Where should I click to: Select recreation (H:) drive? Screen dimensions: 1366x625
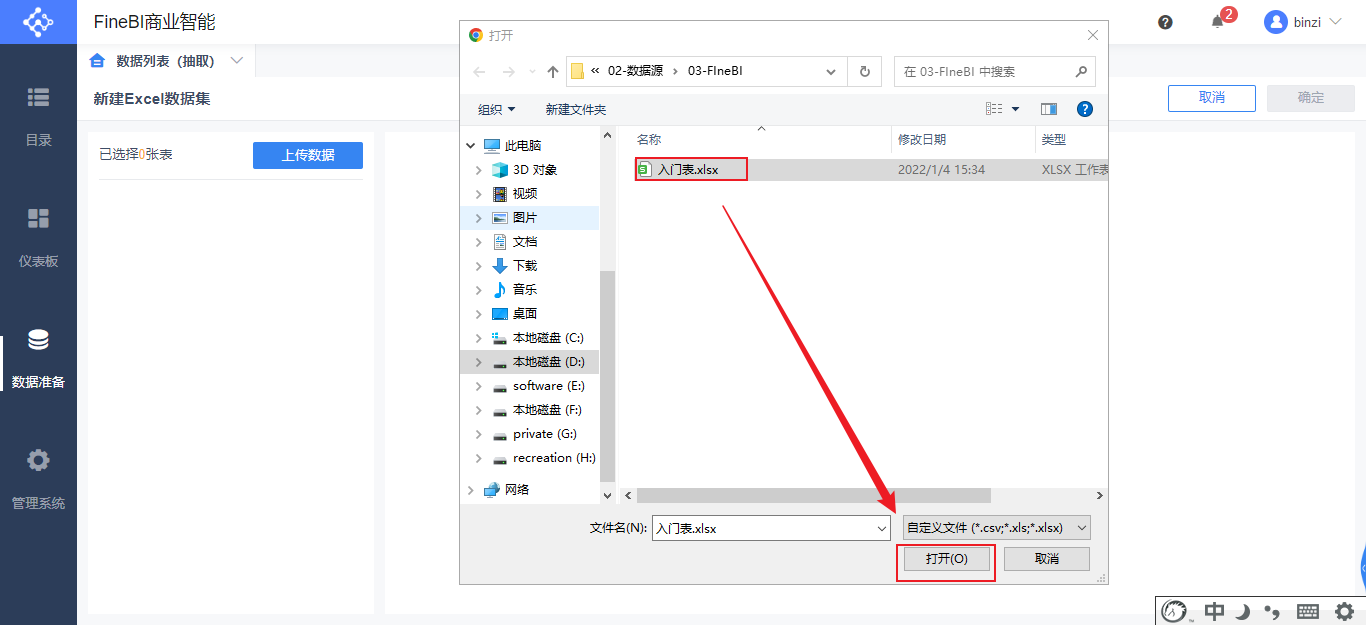click(554, 458)
